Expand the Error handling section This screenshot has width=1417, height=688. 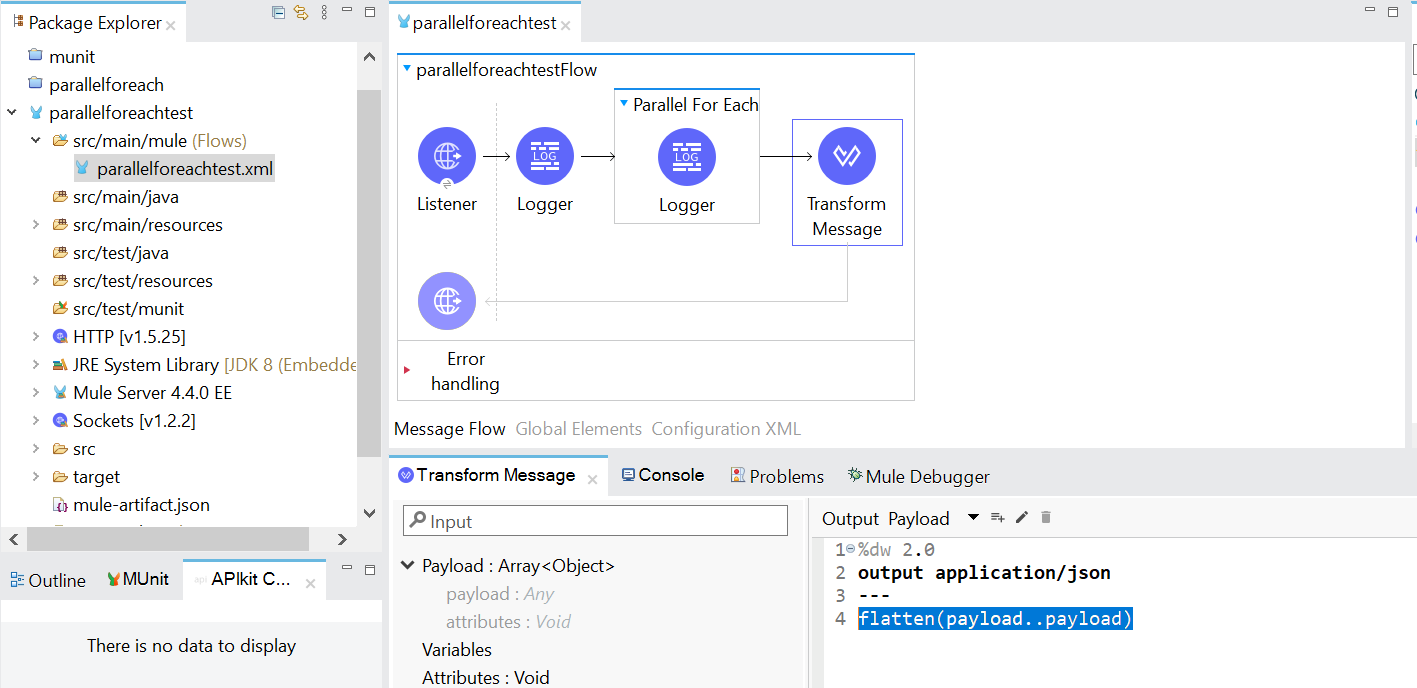point(407,370)
